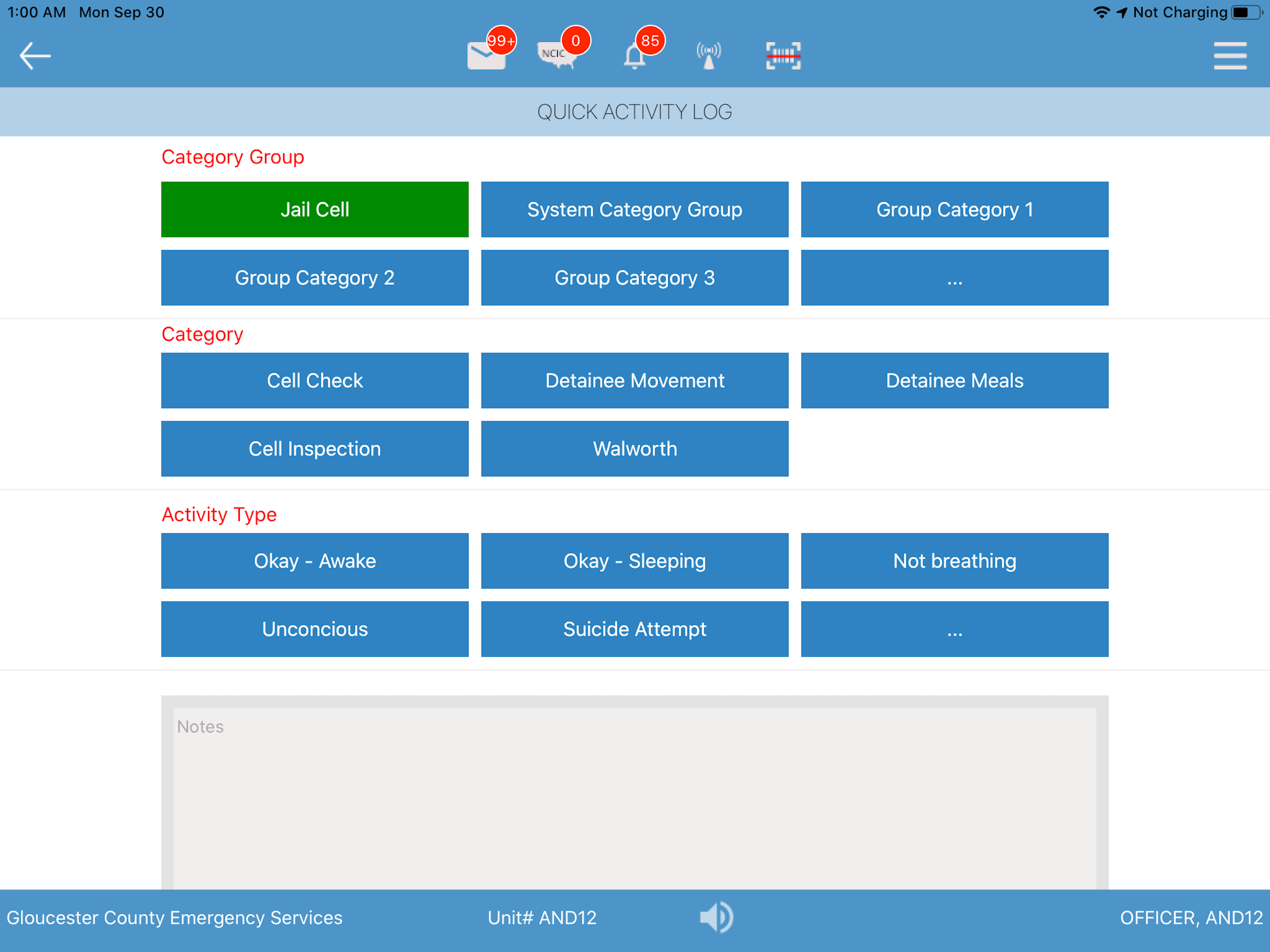Open the notifications bell icon
The height and width of the screenshot is (952, 1270).
635,56
